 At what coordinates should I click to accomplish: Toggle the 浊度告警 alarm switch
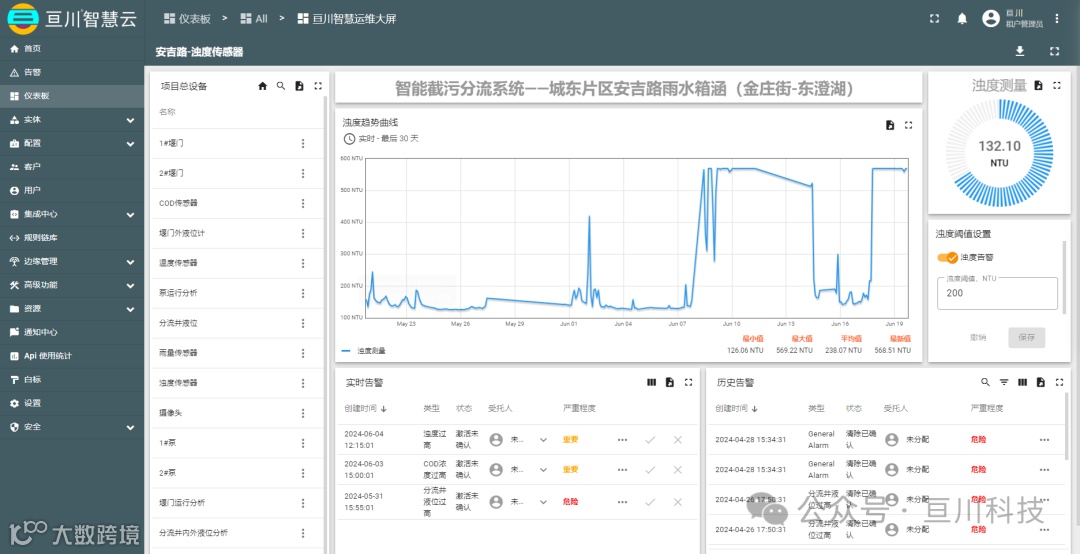pos(948,257)
